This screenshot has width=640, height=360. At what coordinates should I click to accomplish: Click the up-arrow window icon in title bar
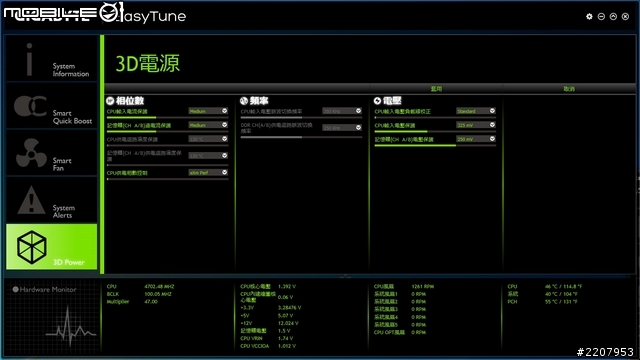point(613,16)
